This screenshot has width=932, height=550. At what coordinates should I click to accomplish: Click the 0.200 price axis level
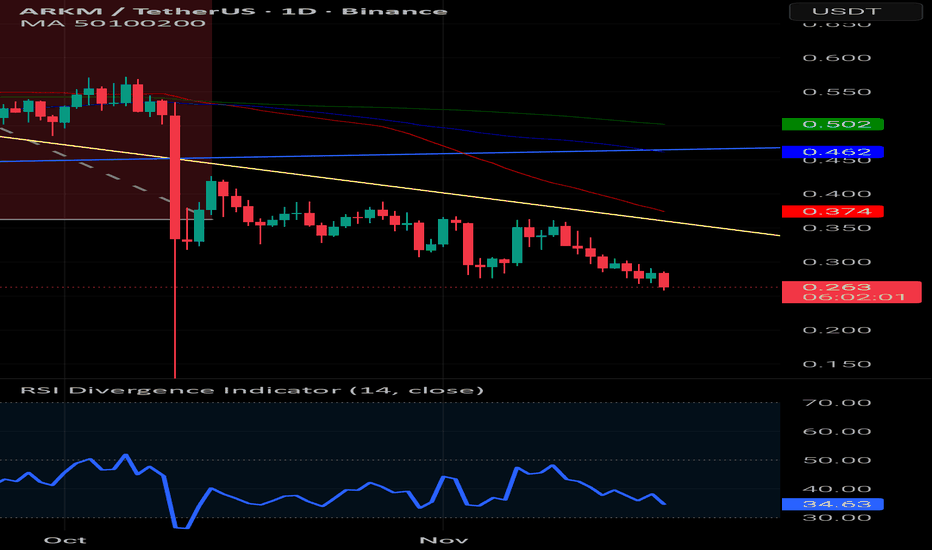837,330
